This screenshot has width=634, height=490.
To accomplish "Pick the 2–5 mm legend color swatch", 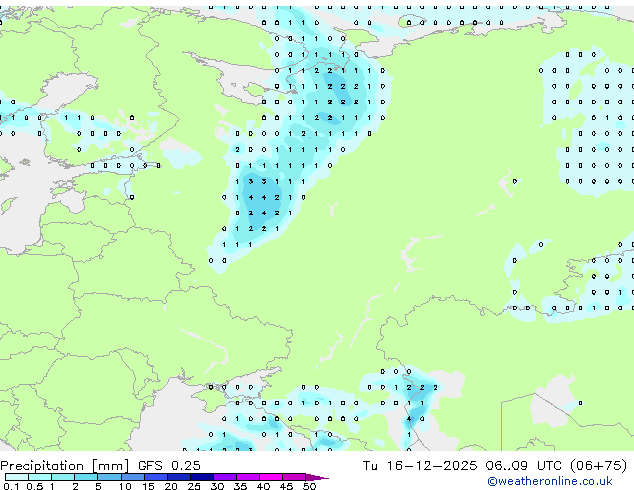I will (x=86, y=477).
